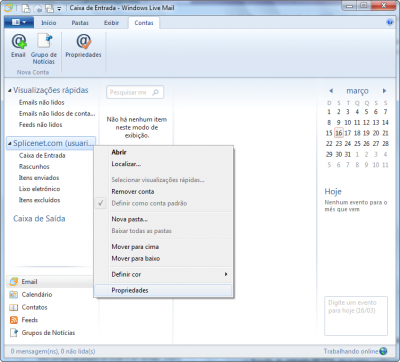Click the Trabalhando online status text

point(351,351)
